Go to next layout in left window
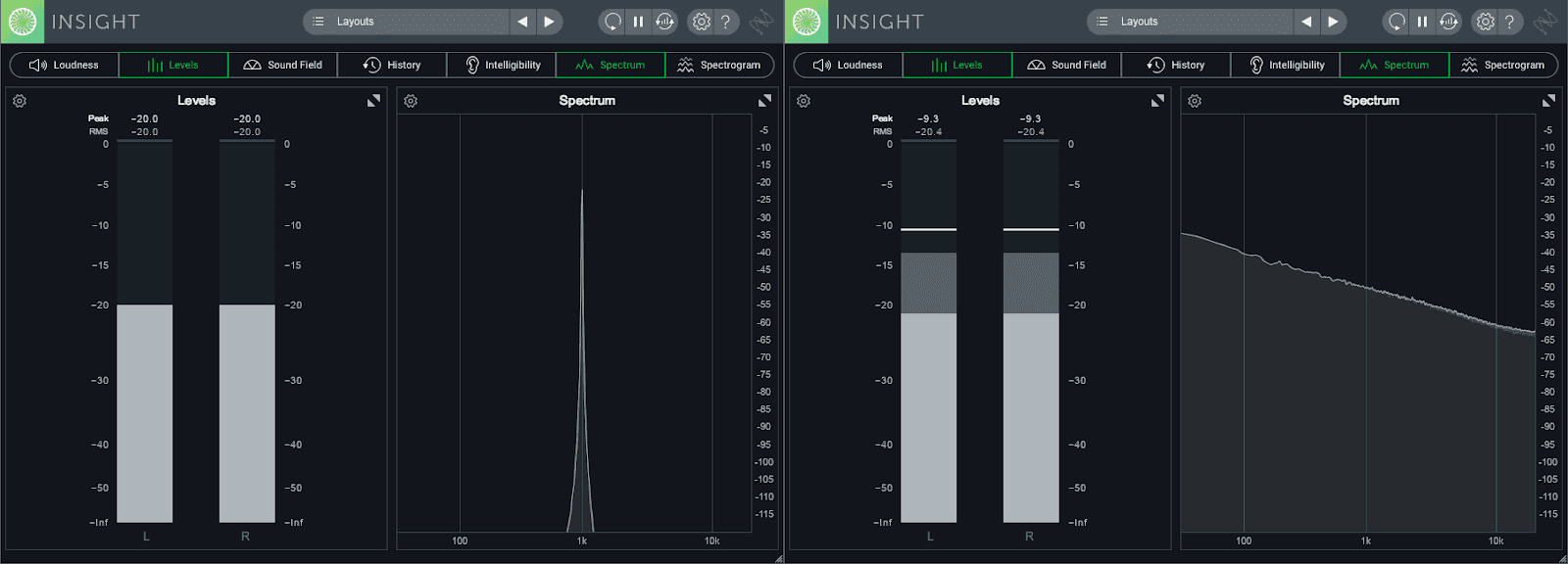1568x564 pixels. [x=549, y=22]
